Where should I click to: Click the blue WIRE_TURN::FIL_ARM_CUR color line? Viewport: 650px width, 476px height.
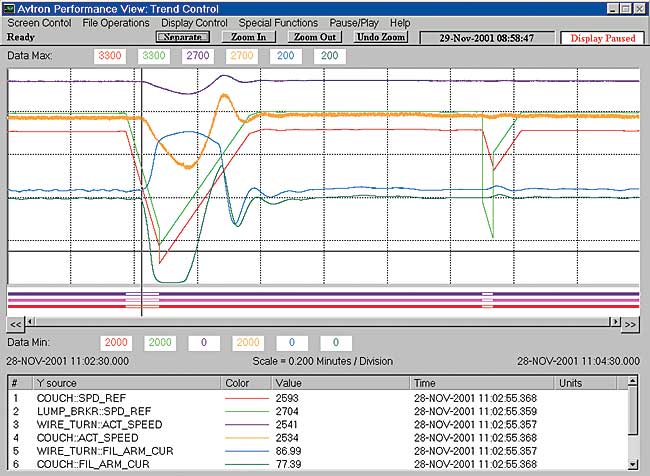[x=247, y=452]
